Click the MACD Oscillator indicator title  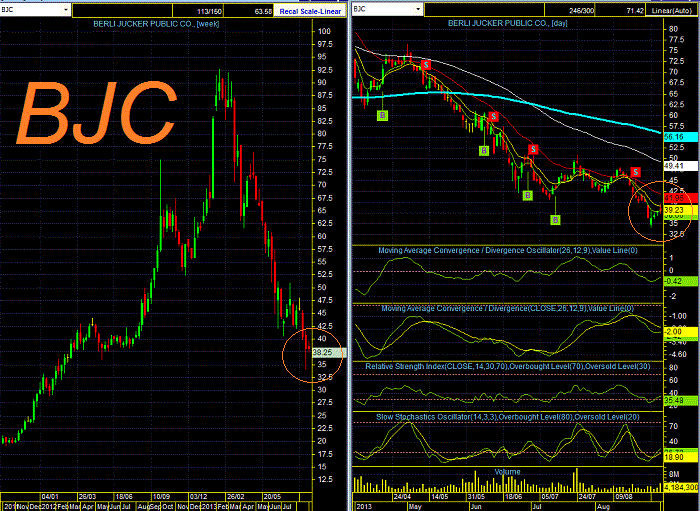pyautogui.click(x=508, y=250)
